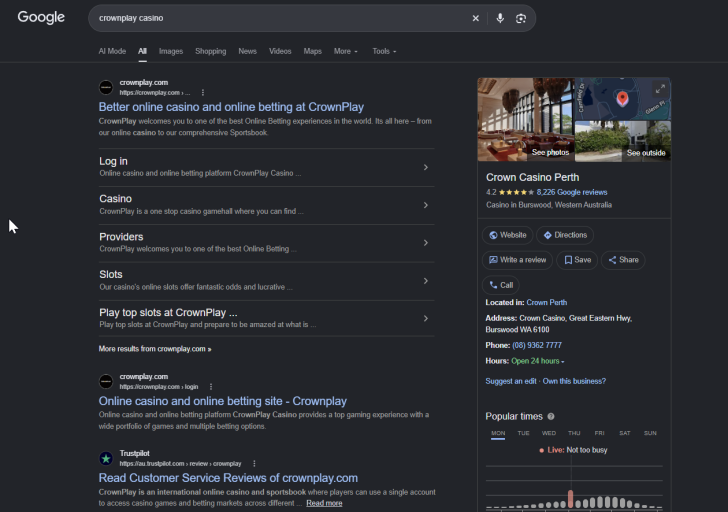Viewport: 728px width, 512px height.
Task: Open Play top slots sitelink chevron
Action: click(x=425, y=318)
